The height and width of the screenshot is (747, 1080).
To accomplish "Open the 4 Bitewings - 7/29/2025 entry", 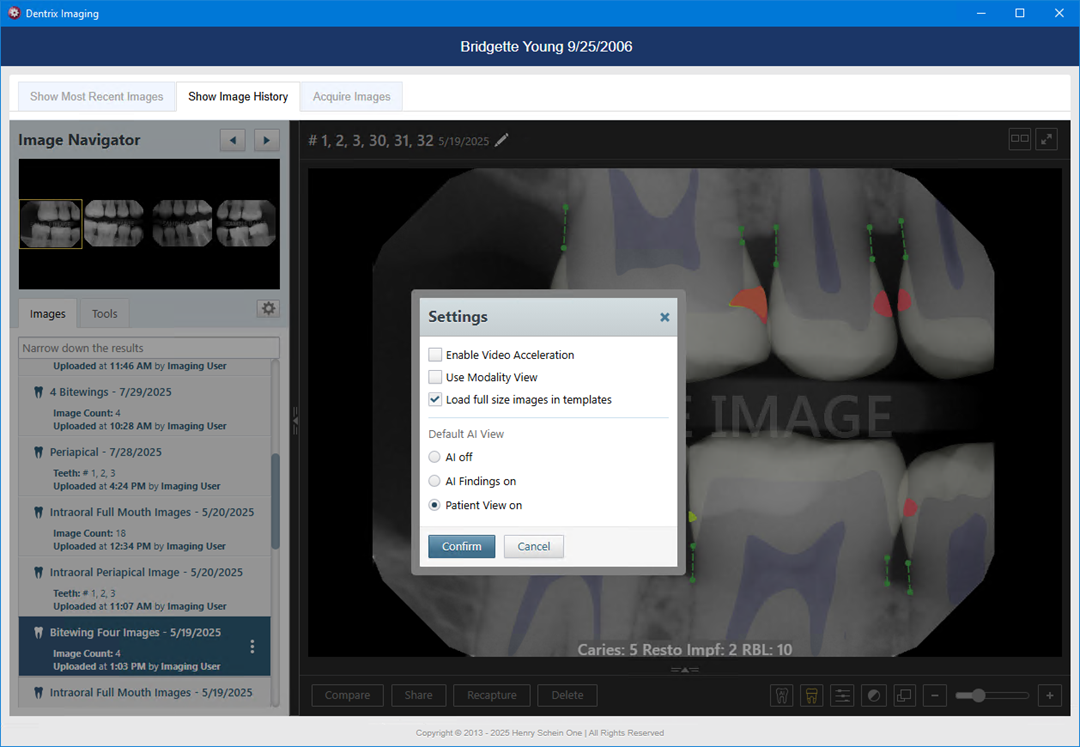I will (144, 406).
